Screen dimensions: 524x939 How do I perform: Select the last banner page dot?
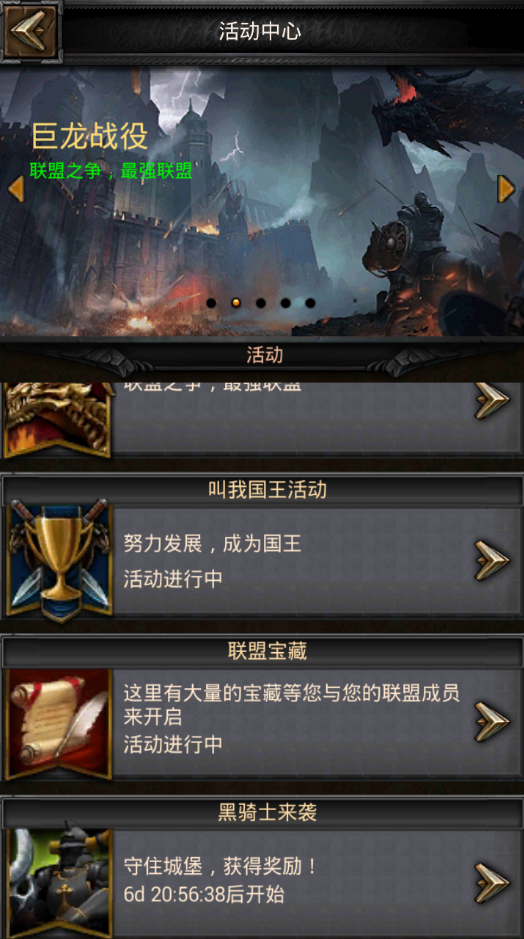[310, 303]
